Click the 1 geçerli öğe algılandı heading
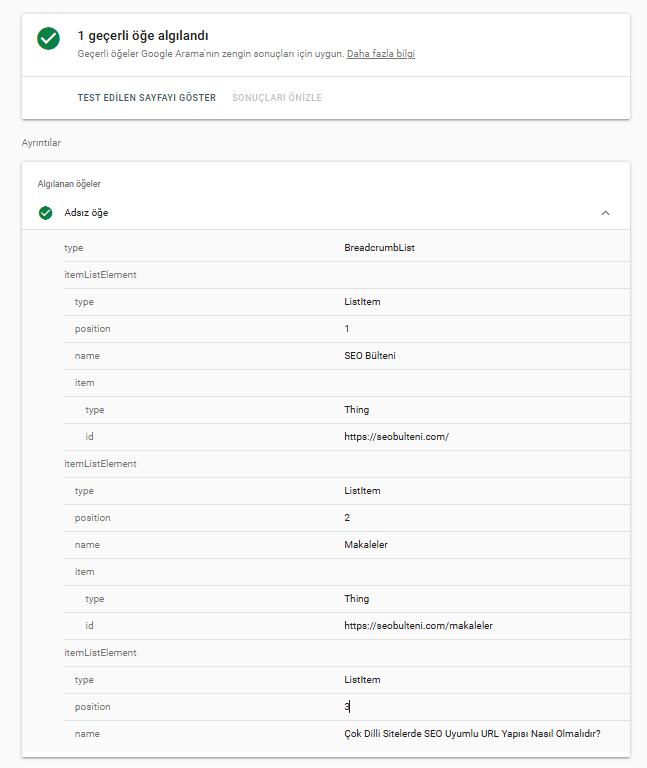Viewport: 647px width, 768px height. point(143,36)
